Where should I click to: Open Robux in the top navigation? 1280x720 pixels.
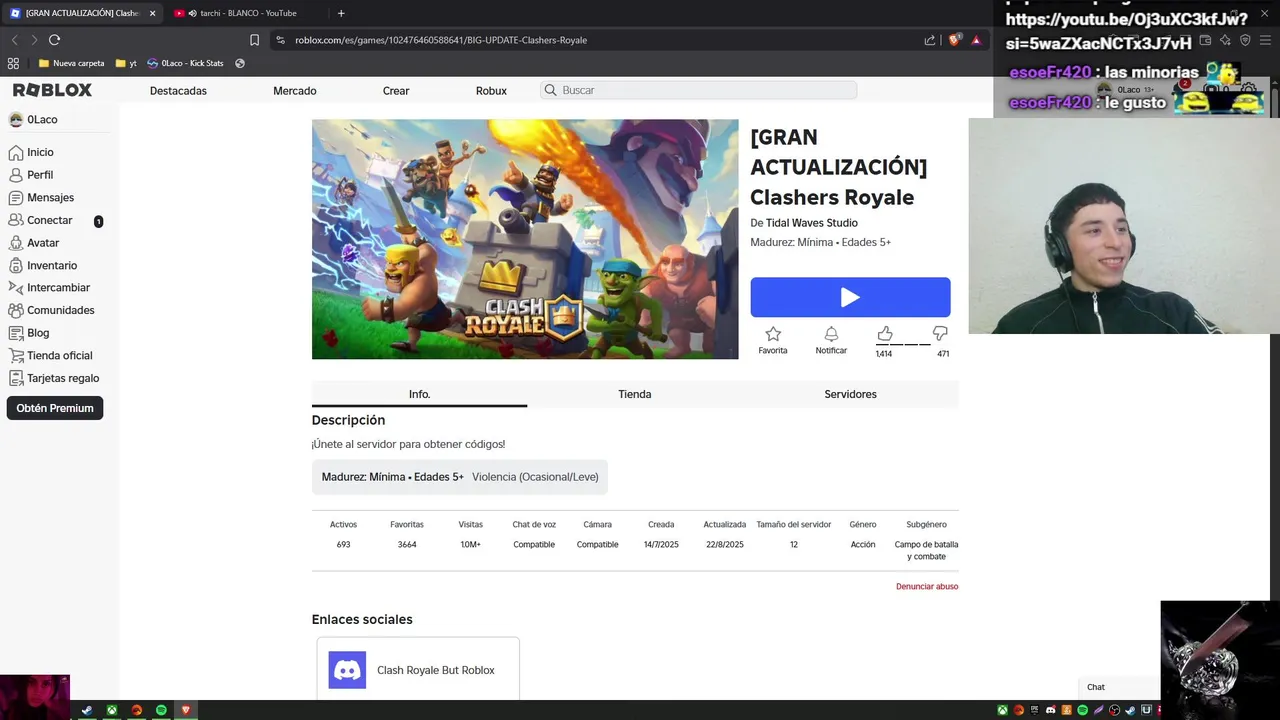coord(491,91)
